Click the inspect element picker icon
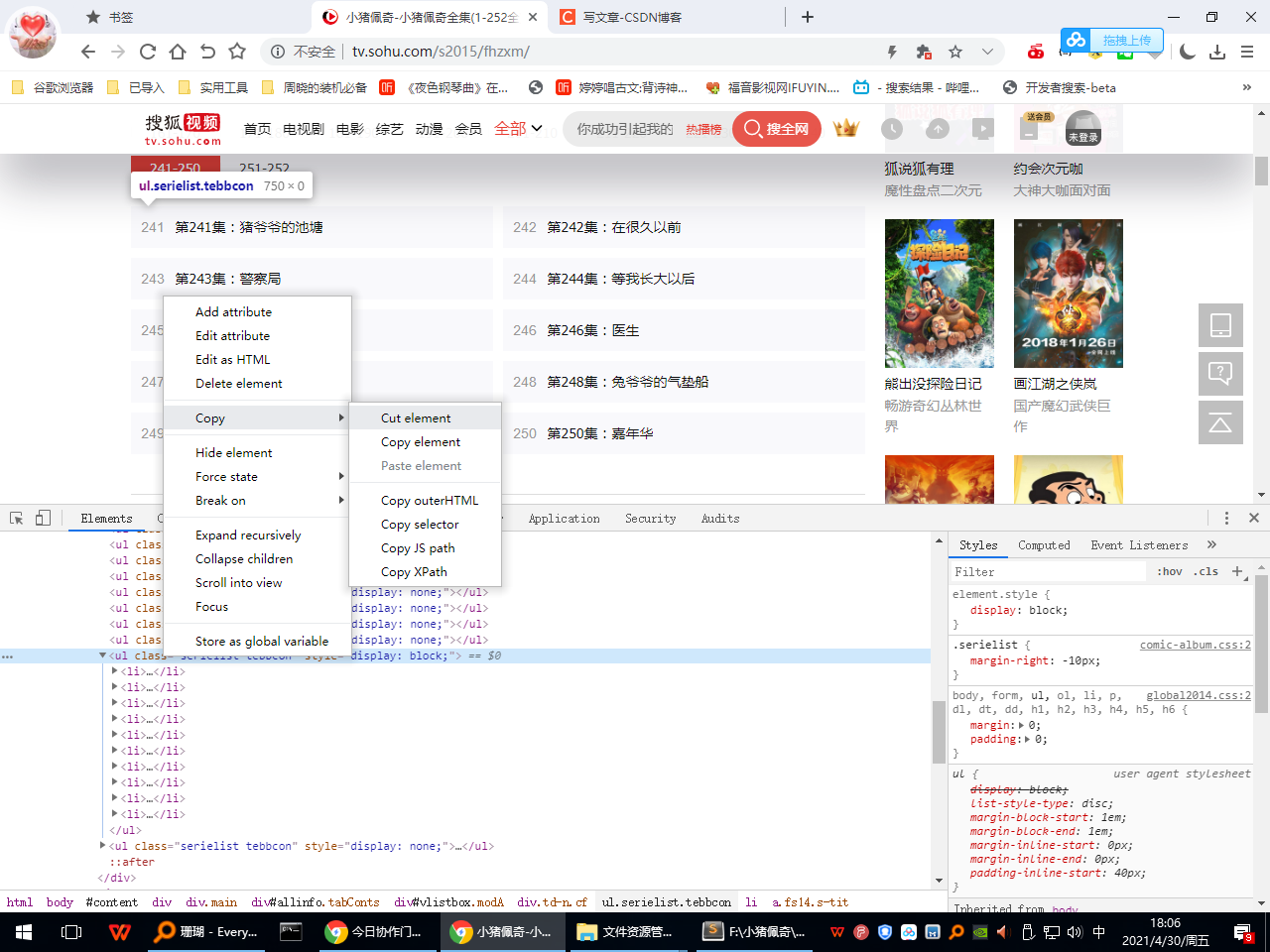The height and width of the screenshot is (952, 1270). click(x=17, y=519)
